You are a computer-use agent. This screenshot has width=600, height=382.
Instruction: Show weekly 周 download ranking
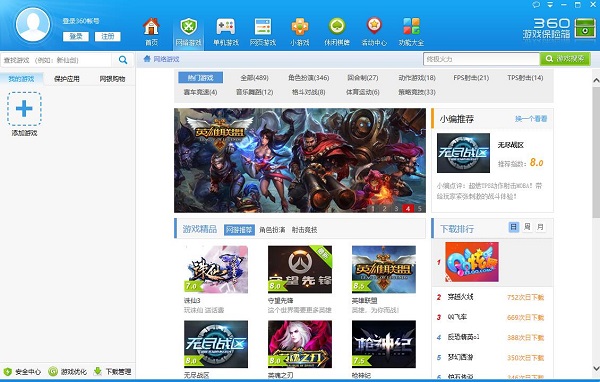[527, 227]
